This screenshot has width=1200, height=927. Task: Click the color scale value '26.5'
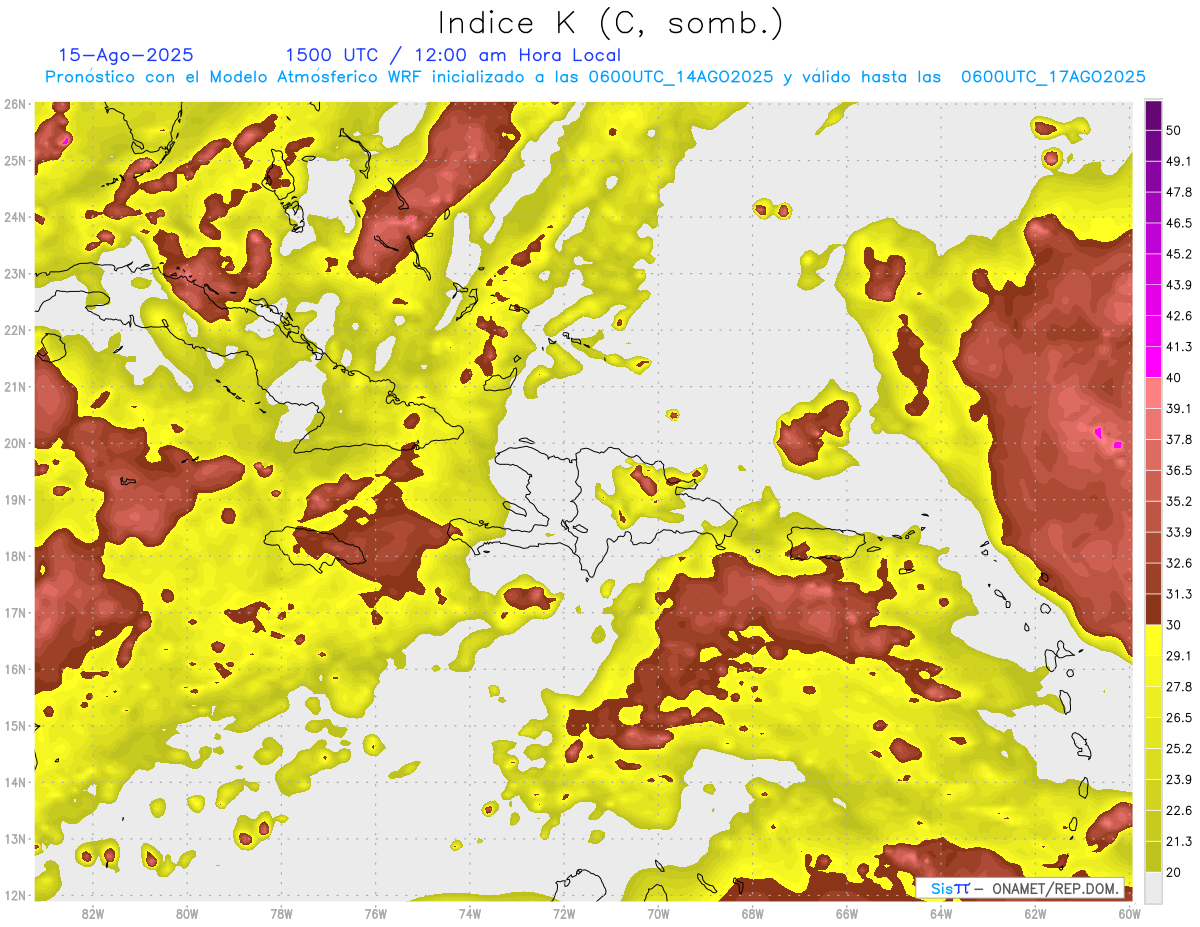point(1178,717)
